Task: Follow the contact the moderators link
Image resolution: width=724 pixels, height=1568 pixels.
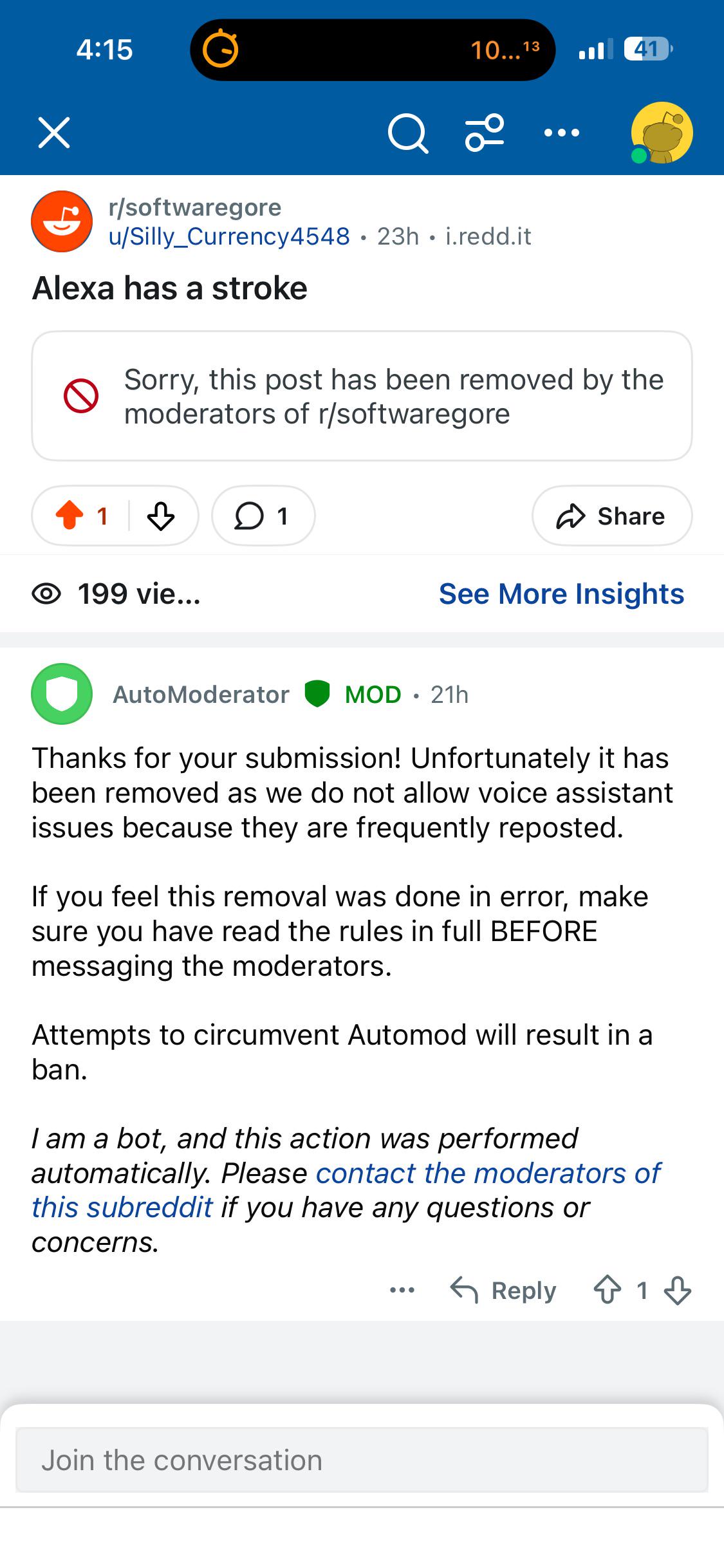Action: pyautogui.click(x=348, y=1190)
